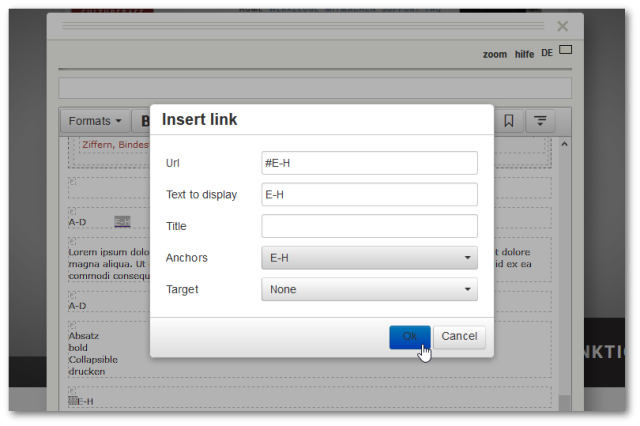Open the hilfe help link

[524, 54]
